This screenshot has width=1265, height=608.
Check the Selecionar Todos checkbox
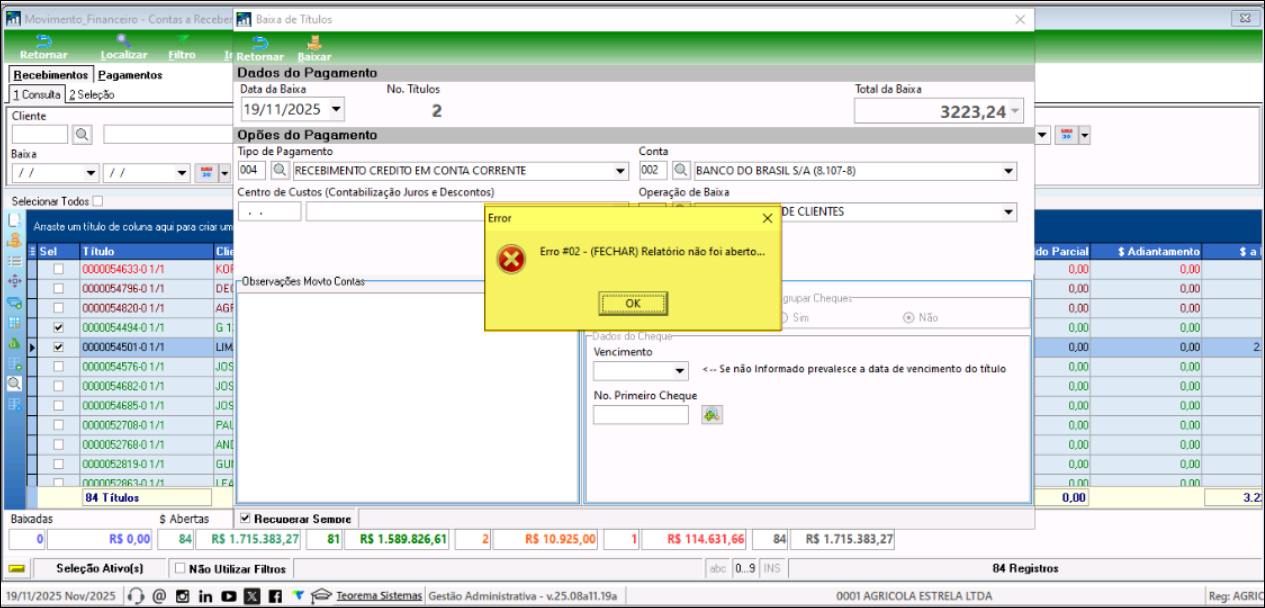click(97, 201)
